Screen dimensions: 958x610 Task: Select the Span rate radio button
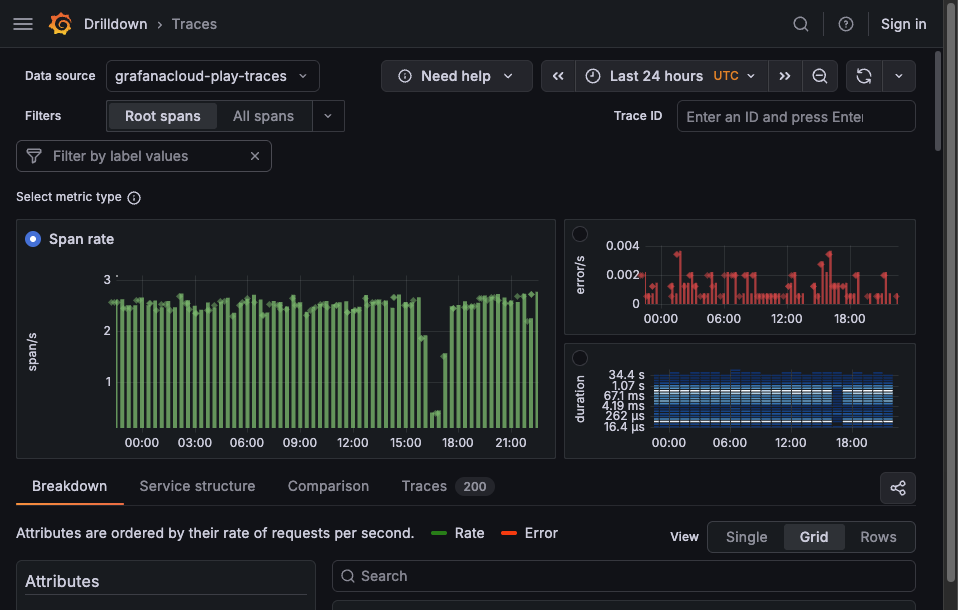(x=31, y=239)
